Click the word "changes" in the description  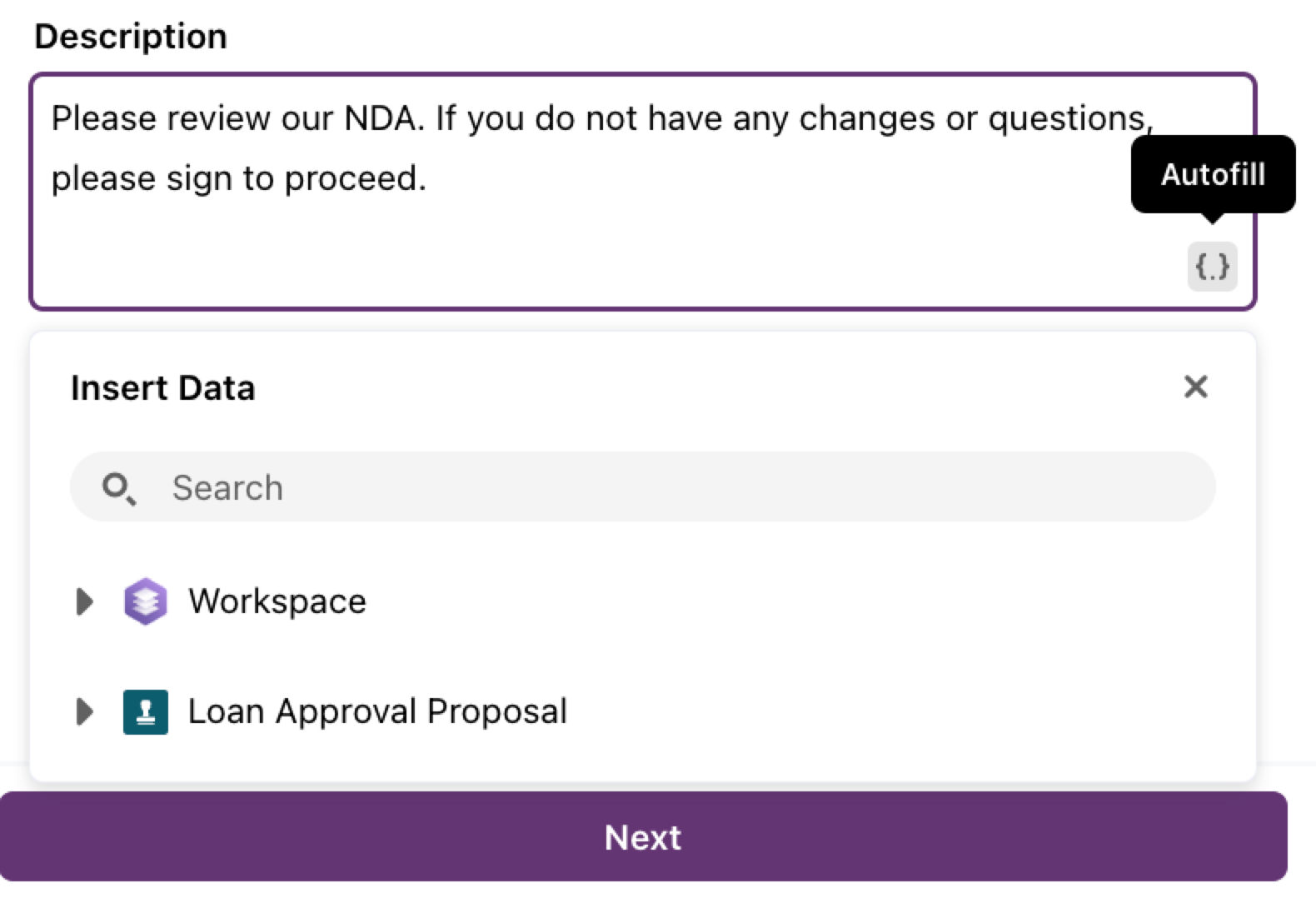pyautogui.click(x=867, y=120)
